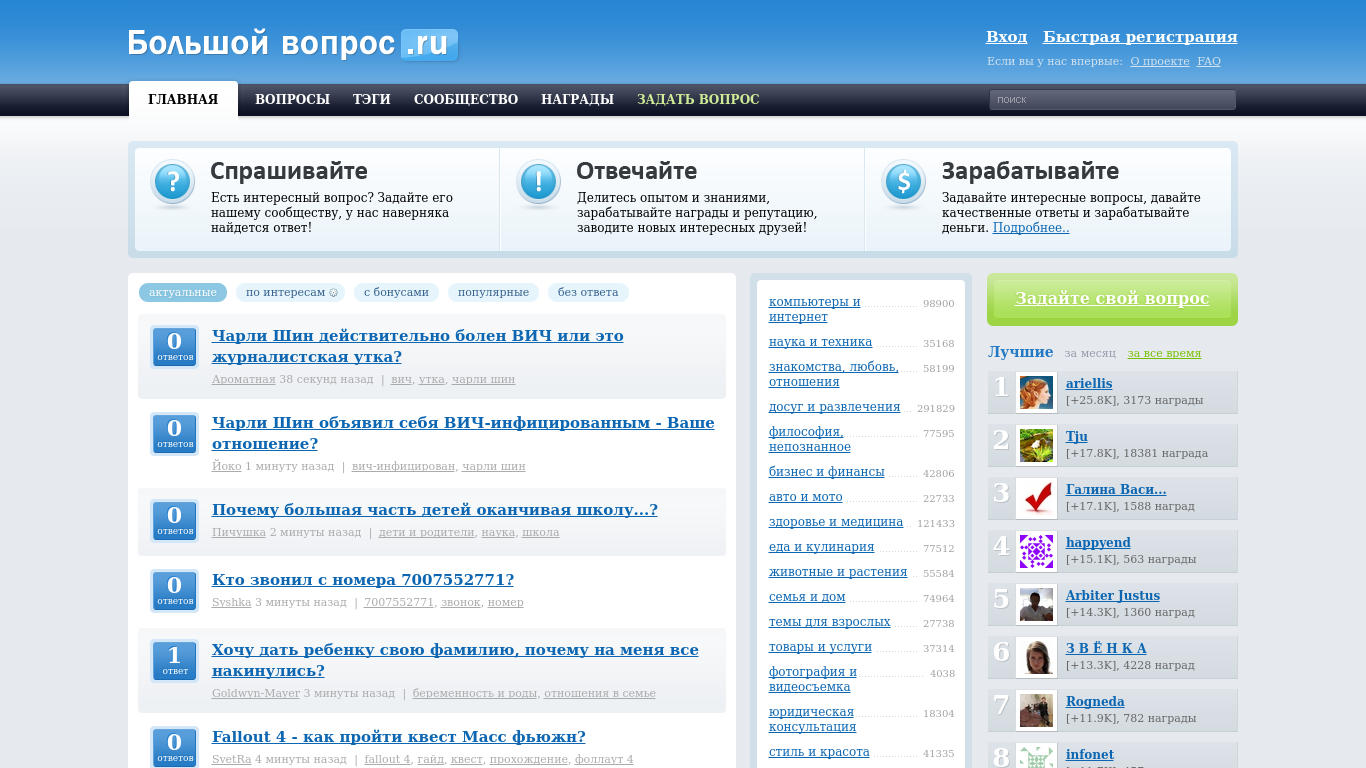1366x768 pixels.
Task: Open the Большой вопрос.ru site logo
Action: [293, 44]
